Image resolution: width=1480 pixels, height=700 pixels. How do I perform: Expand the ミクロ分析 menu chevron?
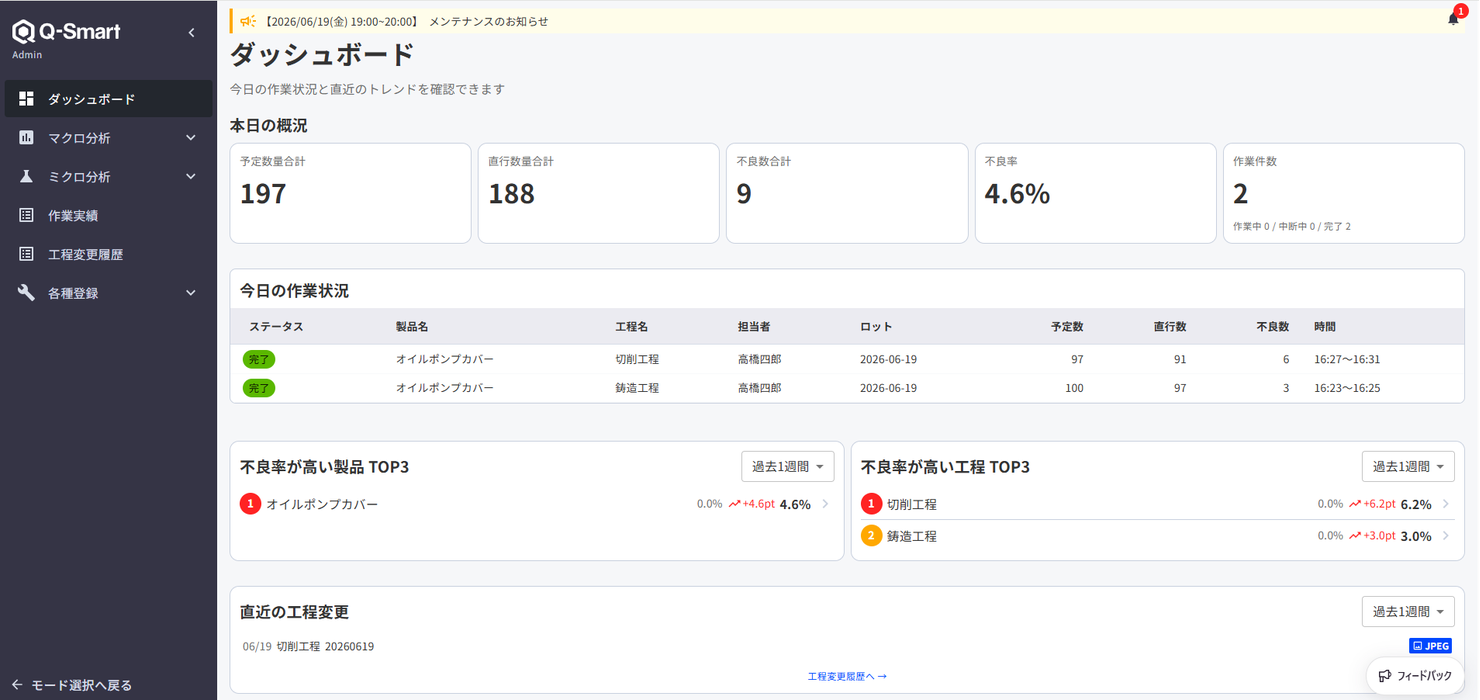(x=191, y=177)
